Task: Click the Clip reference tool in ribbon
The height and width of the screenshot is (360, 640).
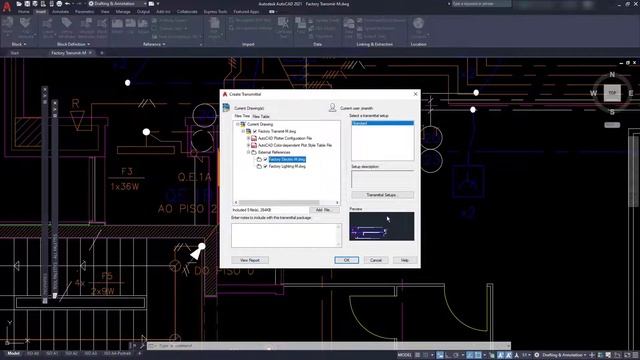Action: click(x=131, y=26)
